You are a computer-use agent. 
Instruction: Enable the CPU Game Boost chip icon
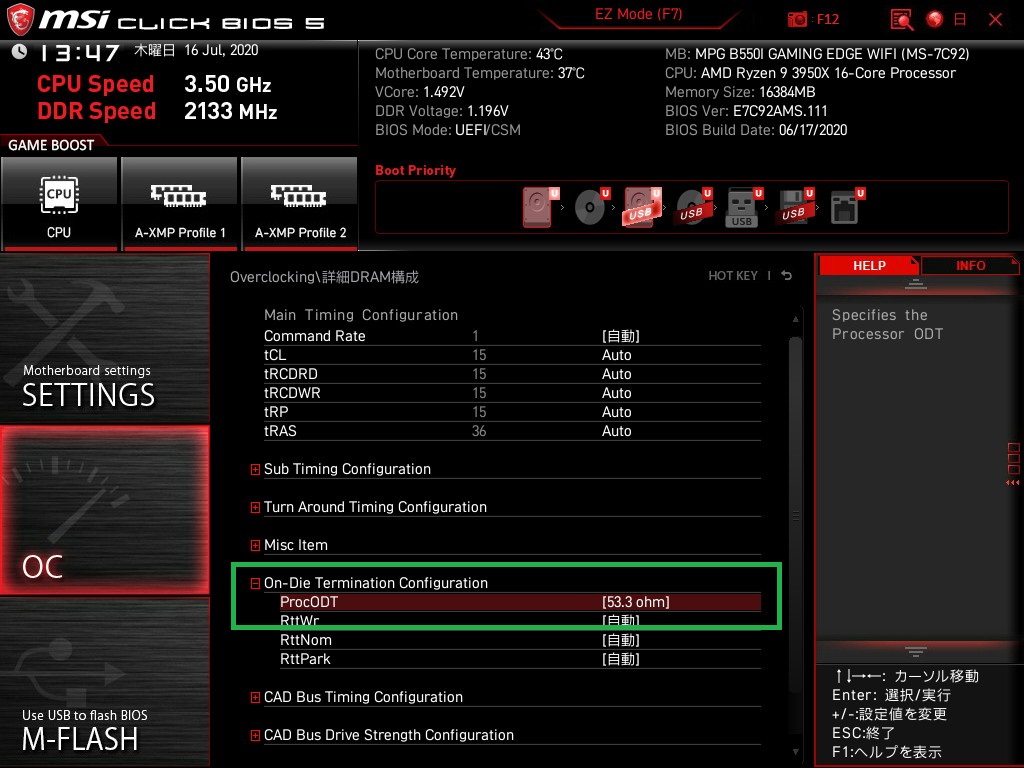click(59, 195)
